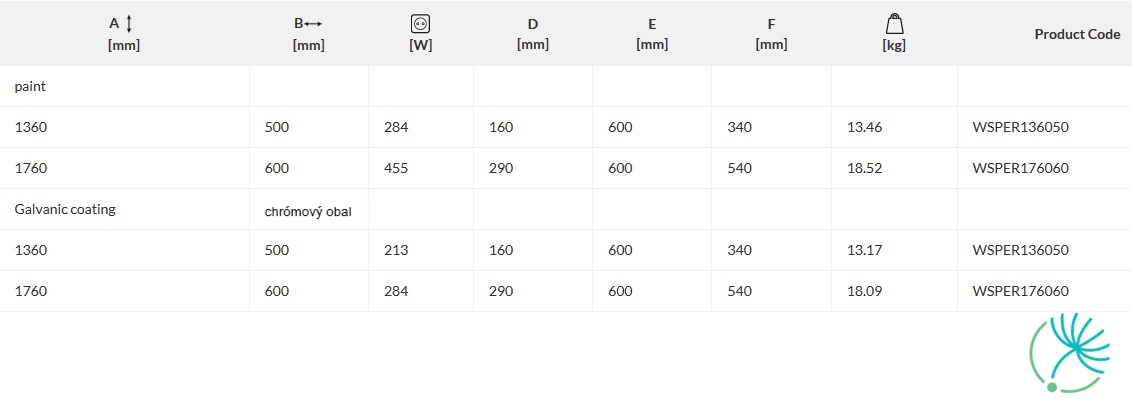The image size is (1132, 416).
Task: Select the 13.17 kg weight value
Action: (864, 250)
